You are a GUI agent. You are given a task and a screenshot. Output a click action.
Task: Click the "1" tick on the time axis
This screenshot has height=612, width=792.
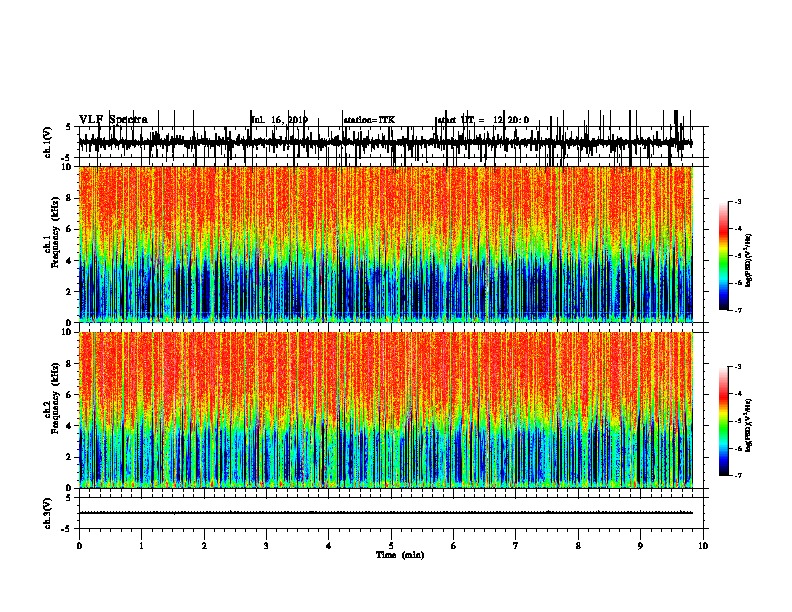(x=141, y=546)
